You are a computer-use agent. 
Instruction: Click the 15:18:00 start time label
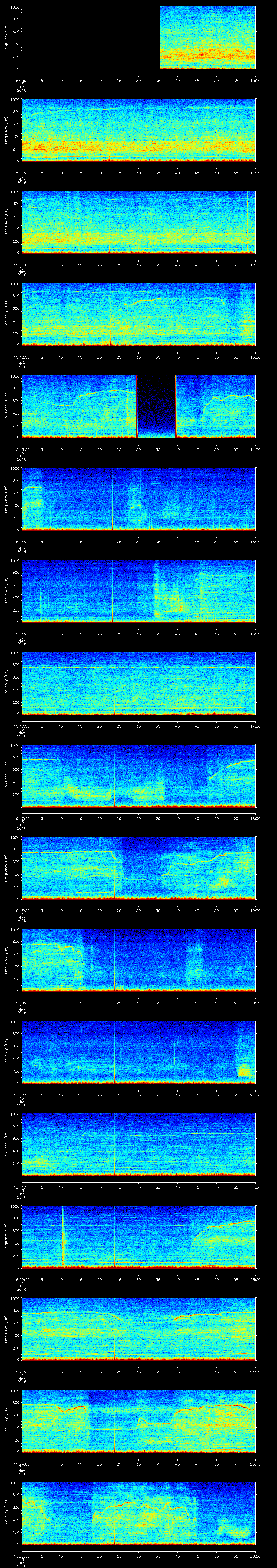pyautogui.click(x=21, y=910)
